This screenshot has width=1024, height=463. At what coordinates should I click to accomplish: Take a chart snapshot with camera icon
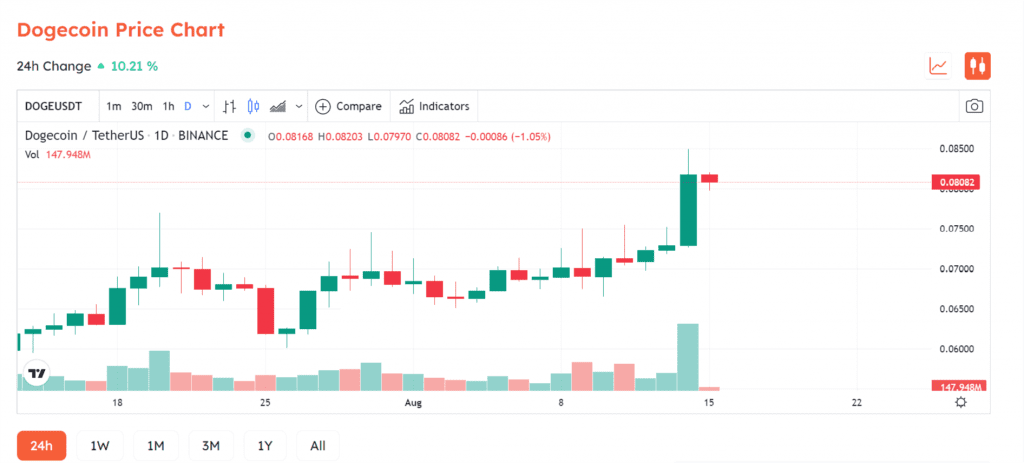click(974, 106)
